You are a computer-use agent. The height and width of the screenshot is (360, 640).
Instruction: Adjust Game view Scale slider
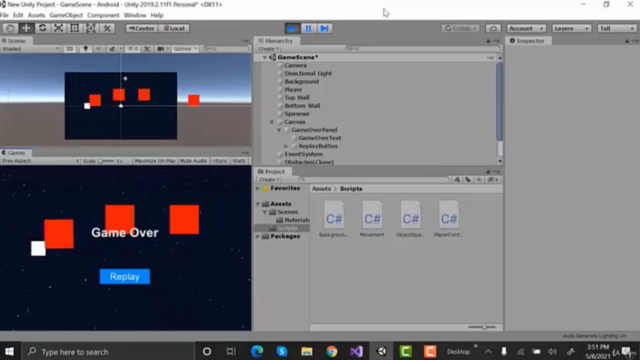click(x=105, y=161)
